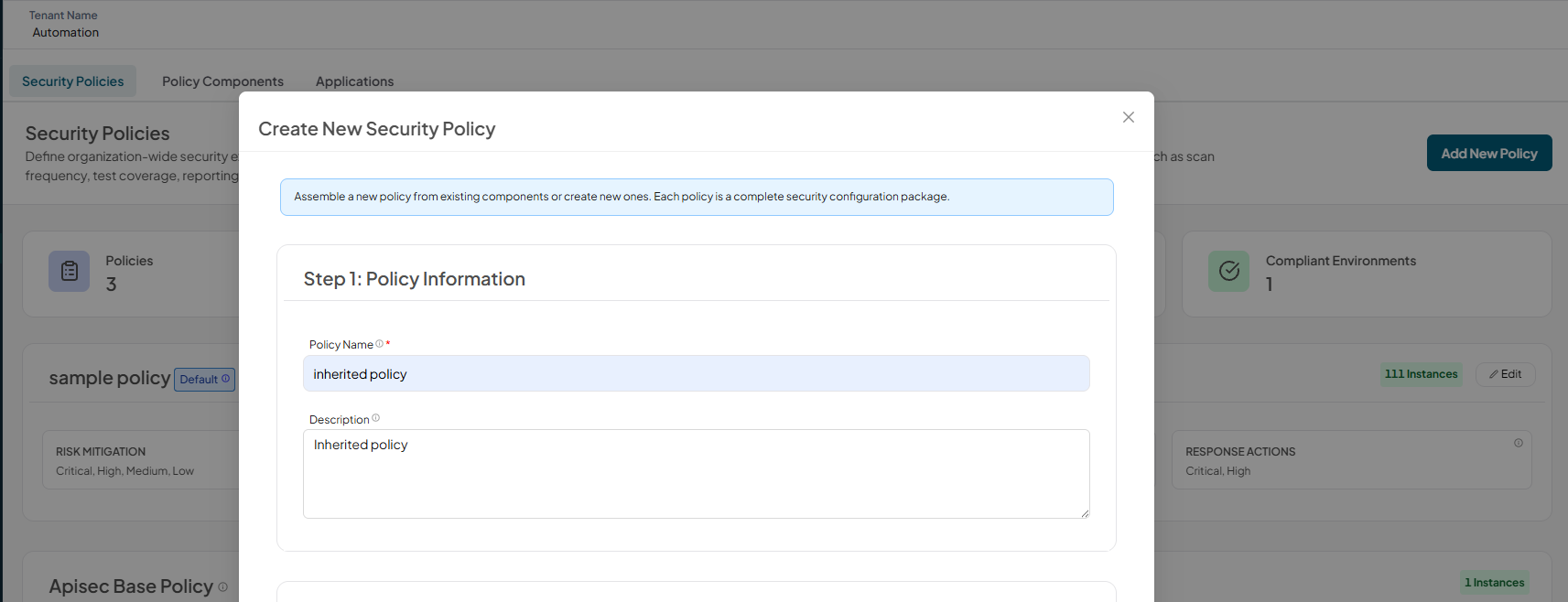Click the 111 Instances badge
Image resolution: width=1568 pixels, height=602 pixels.
1421,374
